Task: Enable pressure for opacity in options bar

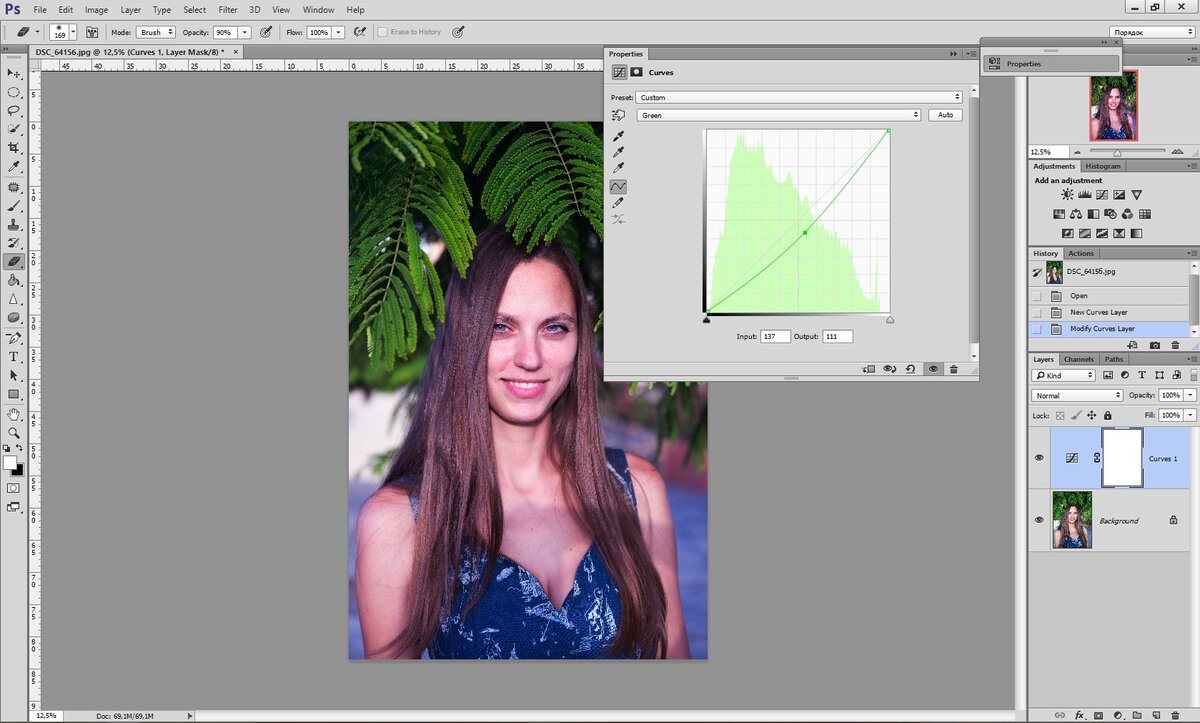Action: click(266, 32)
